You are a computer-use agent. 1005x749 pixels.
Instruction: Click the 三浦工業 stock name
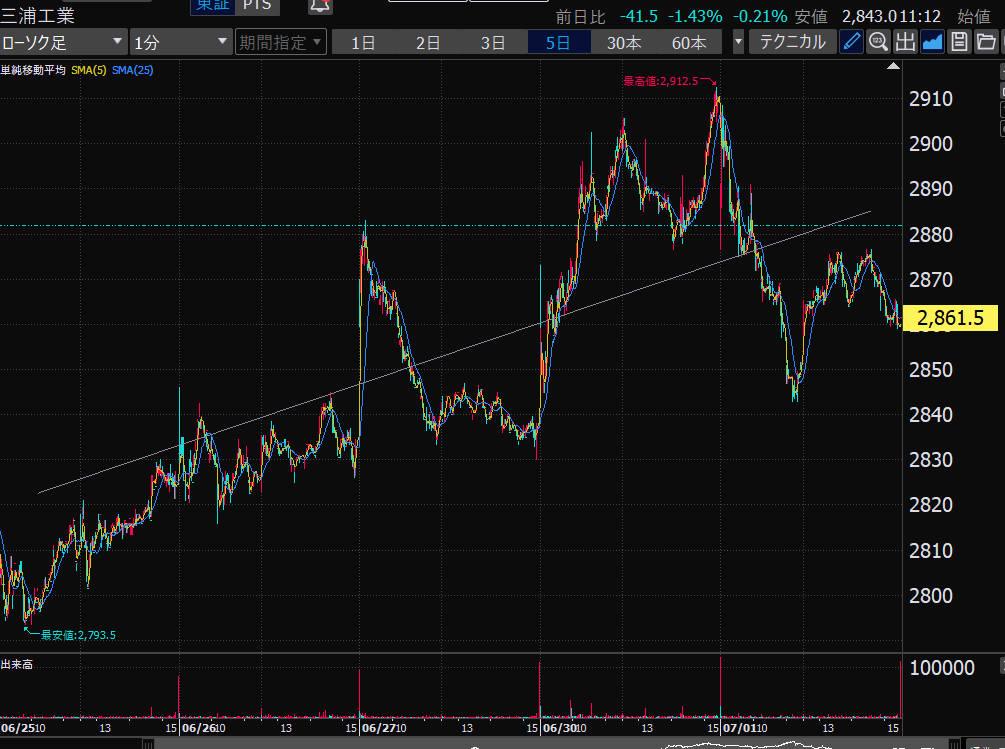pos(37,16)
